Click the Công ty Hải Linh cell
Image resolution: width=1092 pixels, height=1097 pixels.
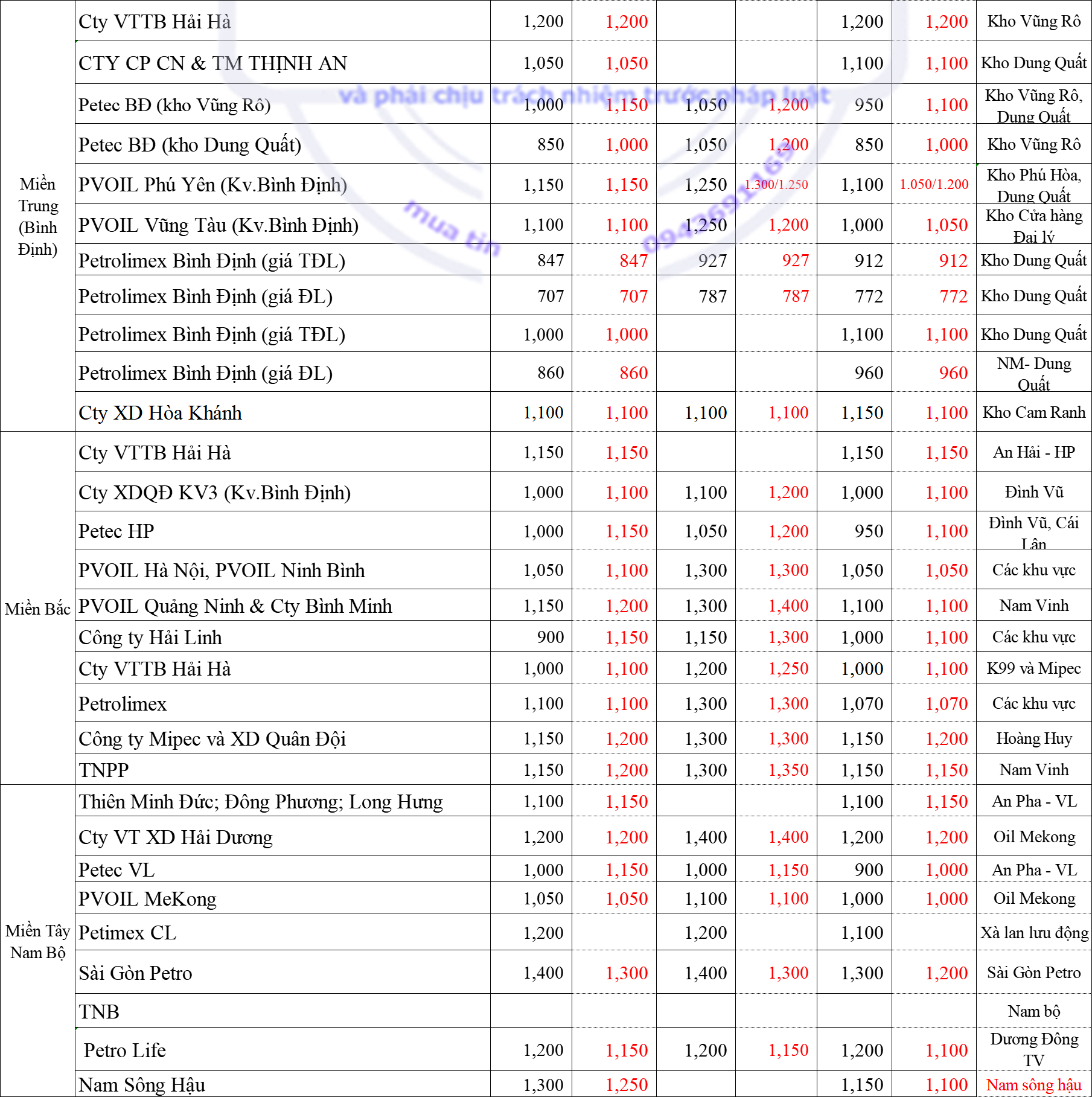pyautogui.click(x=283, y=637)
